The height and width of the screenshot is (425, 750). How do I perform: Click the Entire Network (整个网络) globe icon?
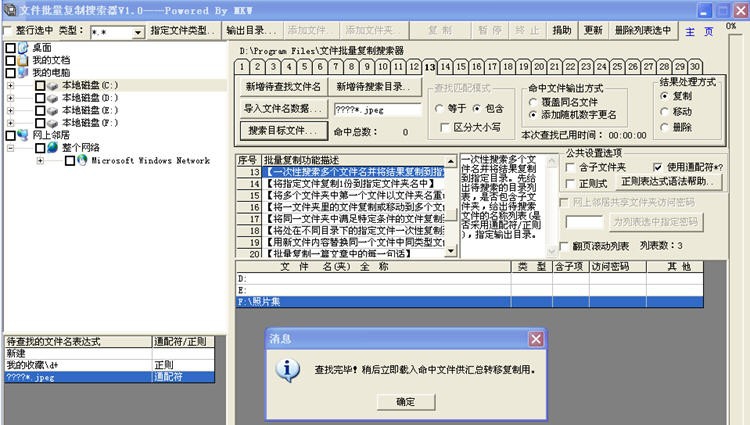[x=54, y=147]
